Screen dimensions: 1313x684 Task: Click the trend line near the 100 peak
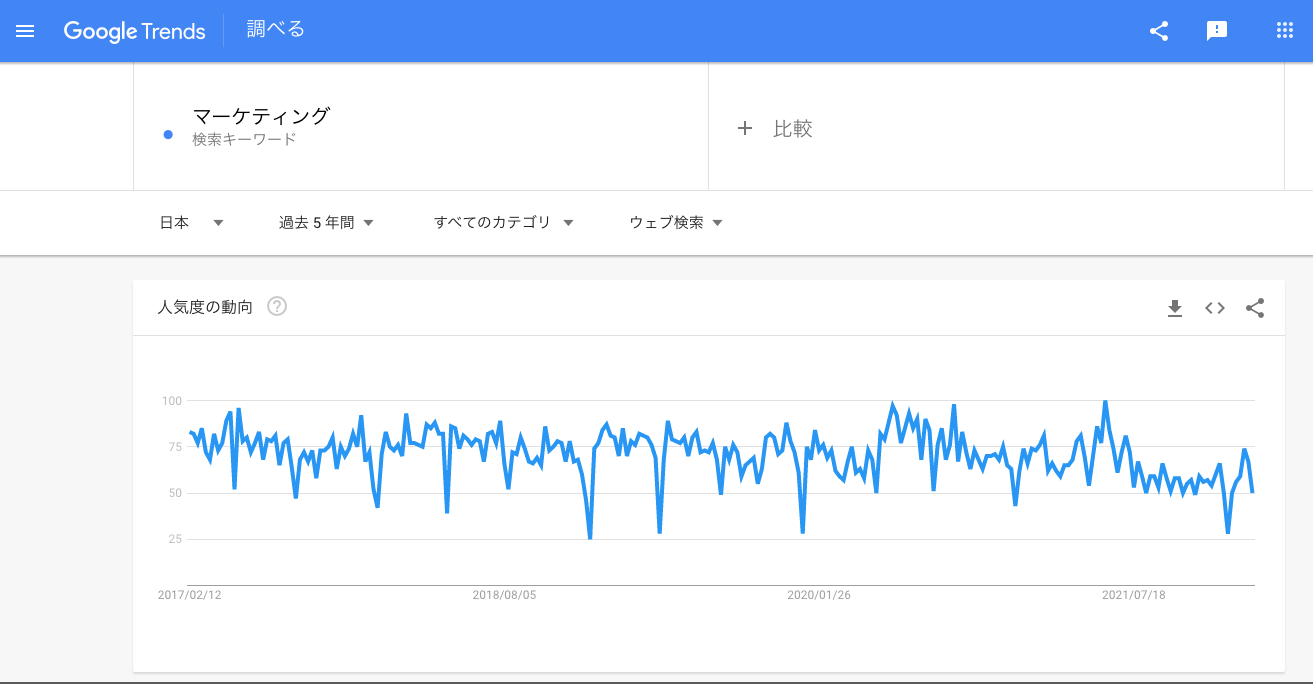pyautogui.click(x=1103, y=402)
